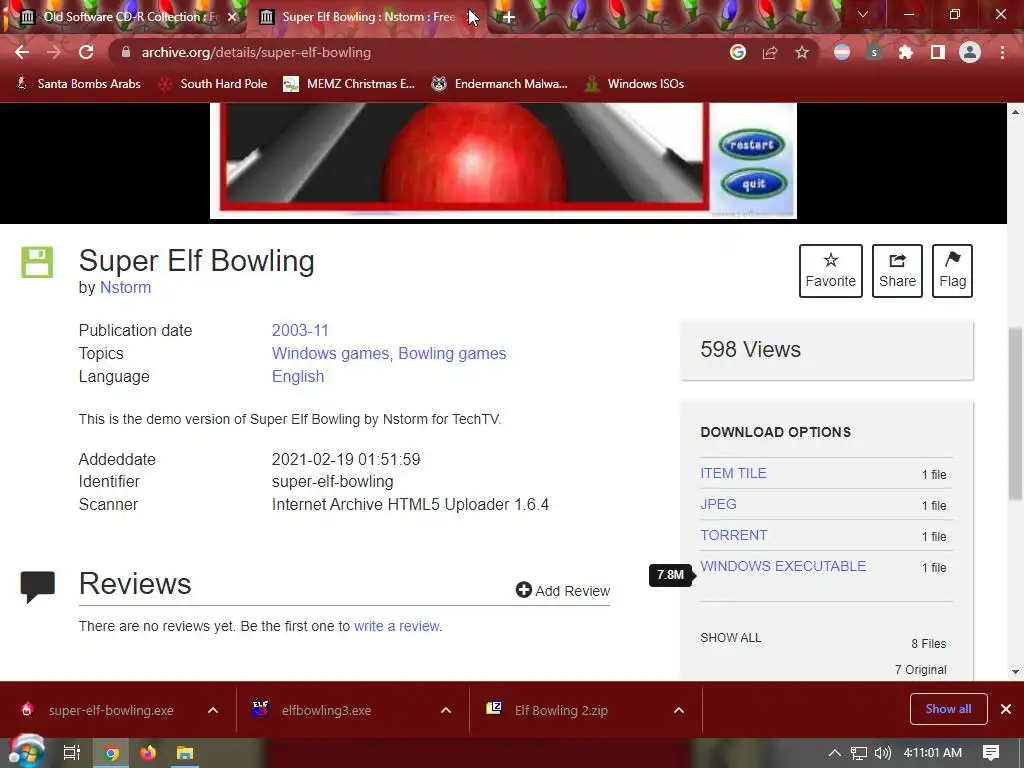
Task: Open the Nstorm creator link
Action: [125, 287]
